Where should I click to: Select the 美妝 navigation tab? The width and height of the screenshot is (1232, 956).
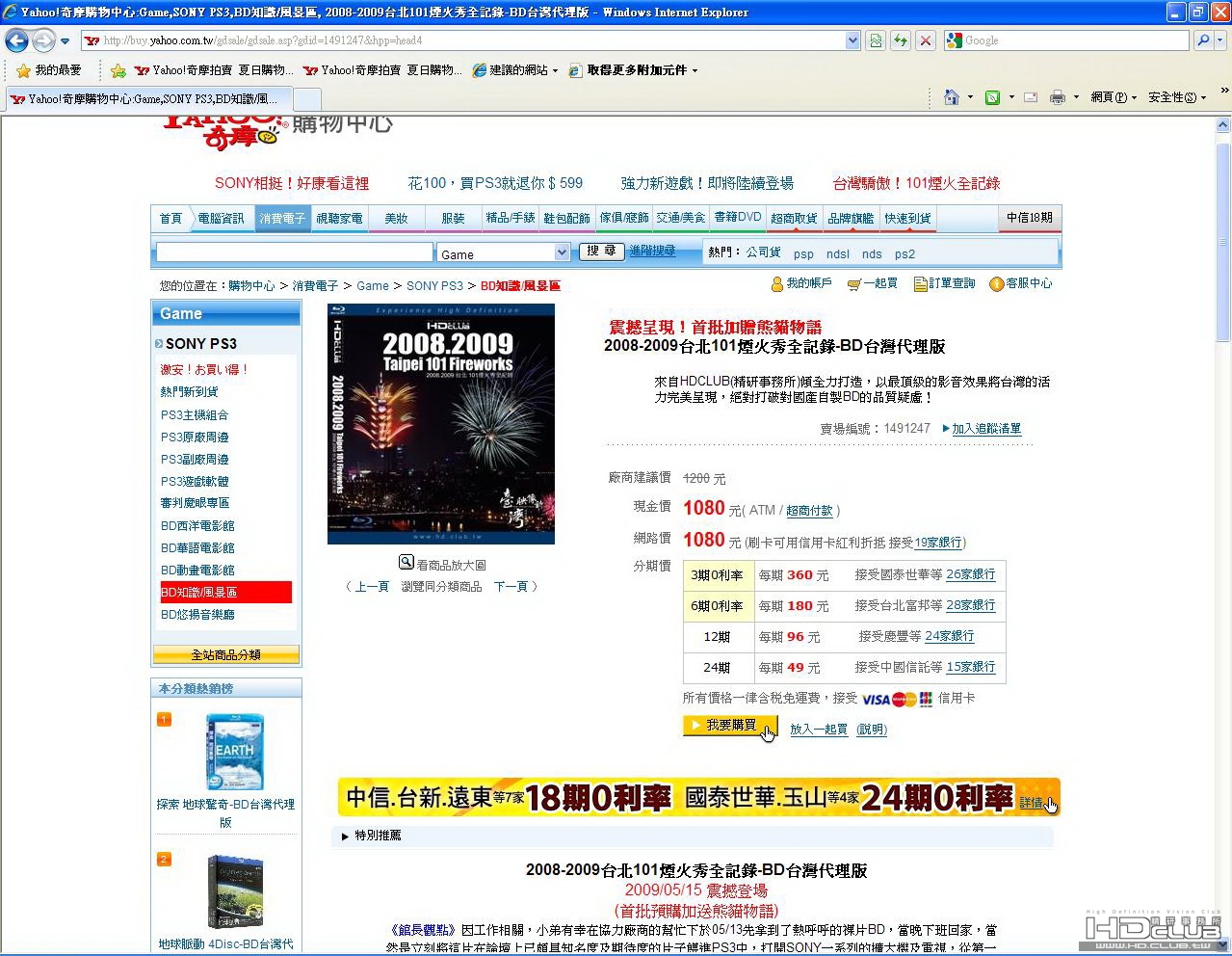[x=396, y=218]
